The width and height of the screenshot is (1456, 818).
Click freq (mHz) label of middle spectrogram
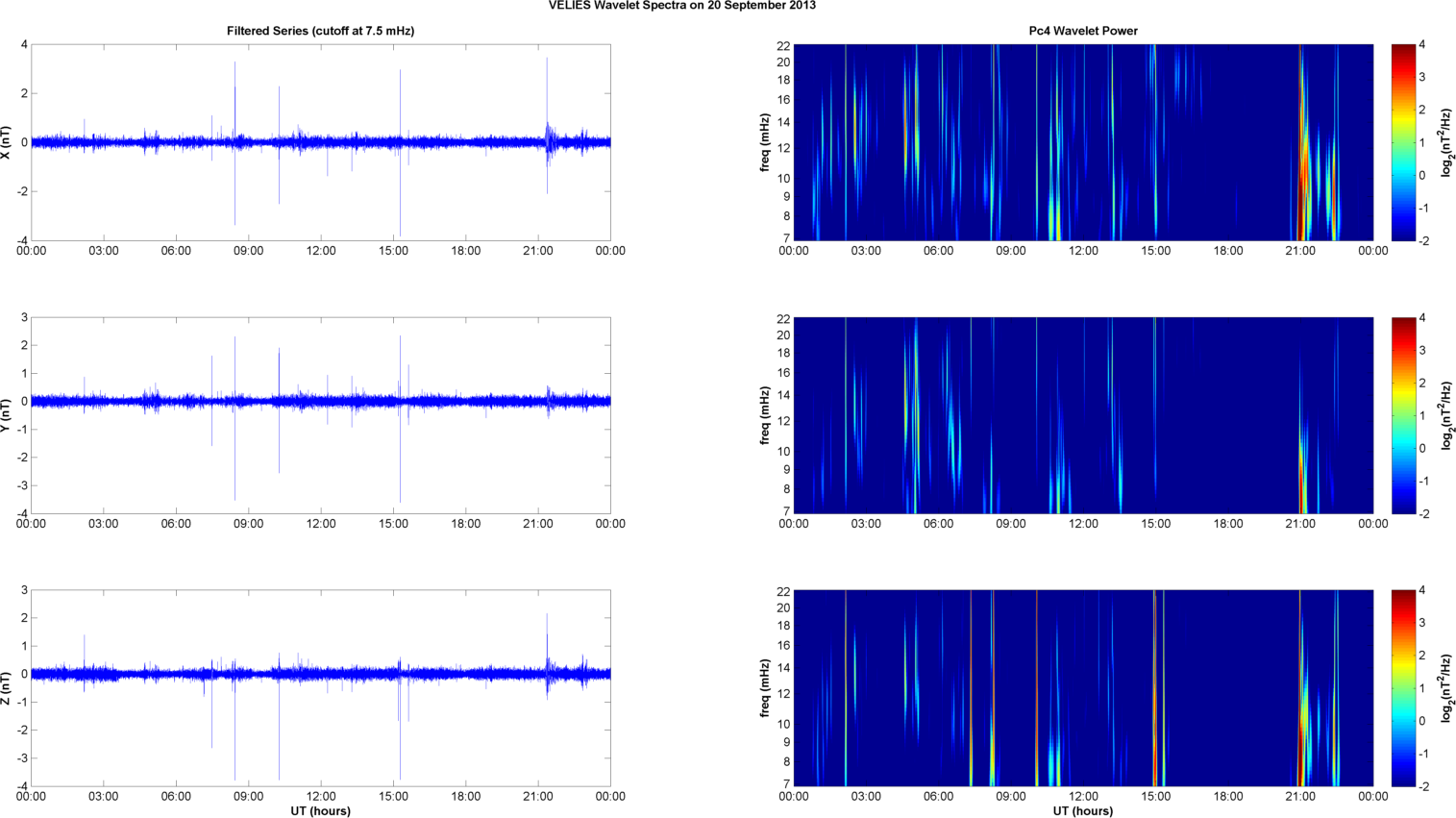pyautogui.click(x=765, y=415)
